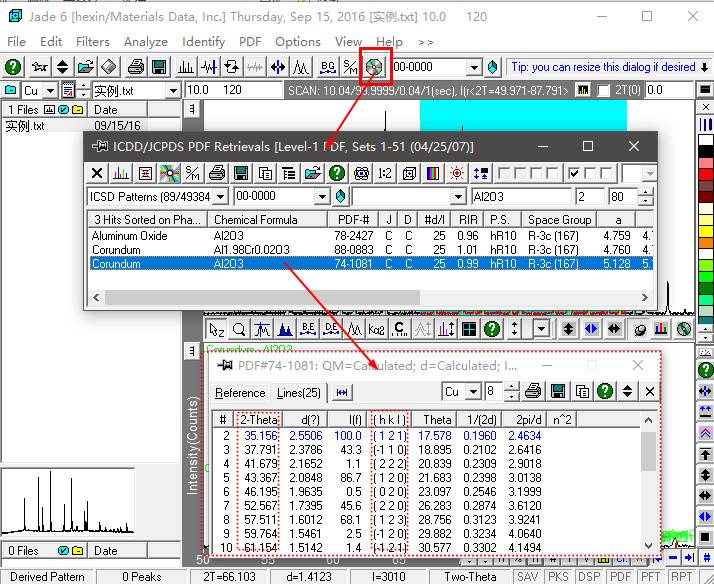The image size is (714, 584).
Task: Click the 1:2 icon in PDF Retrievals toolbar
Action: click(x=385, y=173)
